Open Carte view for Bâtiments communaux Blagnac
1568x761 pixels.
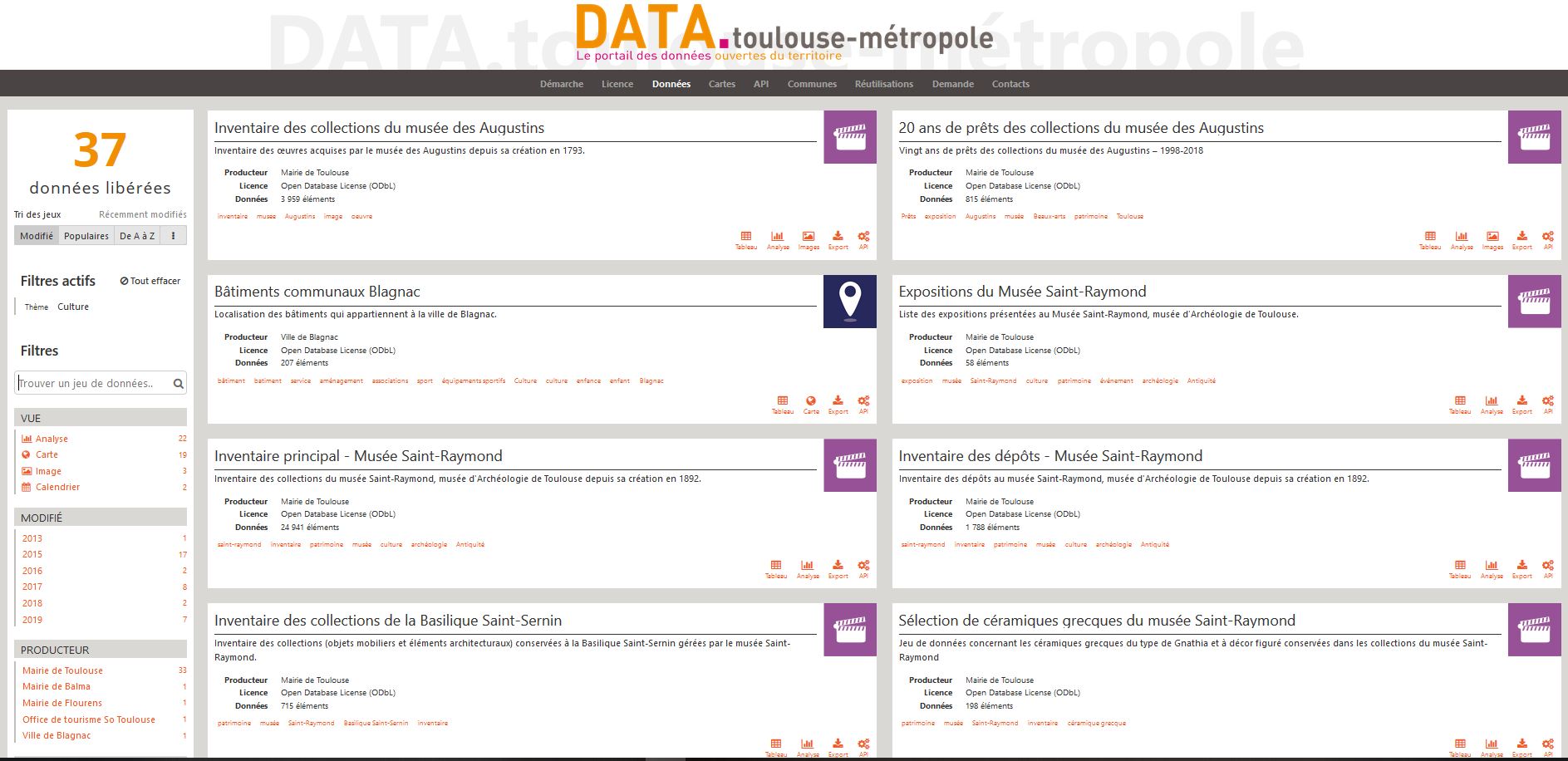(x=810, y=404)
